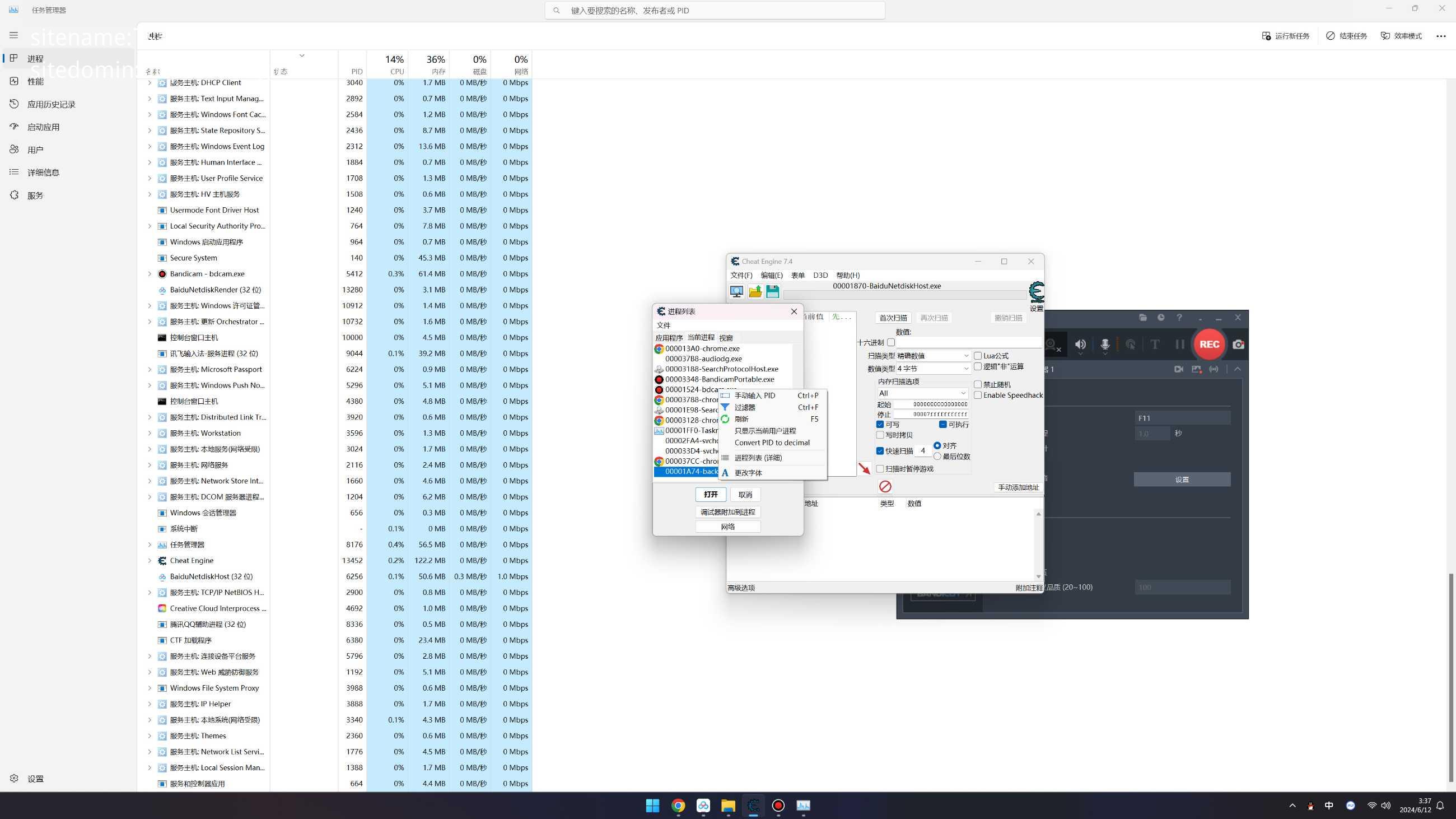
Task: Collapse Bandicam panel with up chevron
Action: [1238, 369]
